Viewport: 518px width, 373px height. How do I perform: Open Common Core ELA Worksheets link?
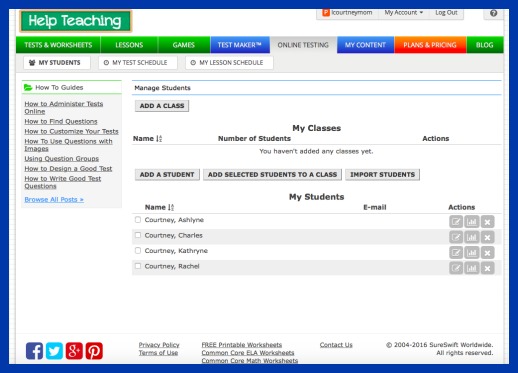point(248,353)
